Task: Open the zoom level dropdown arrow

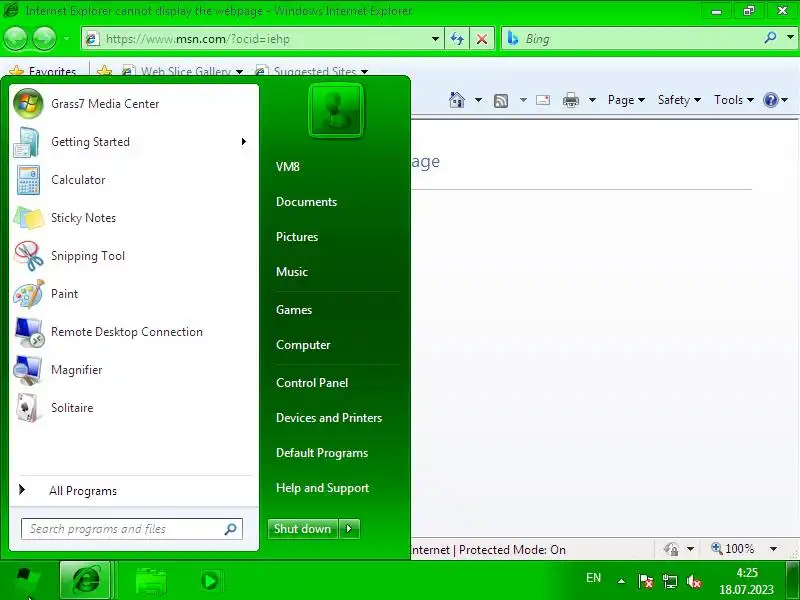Action: (773, 549)
